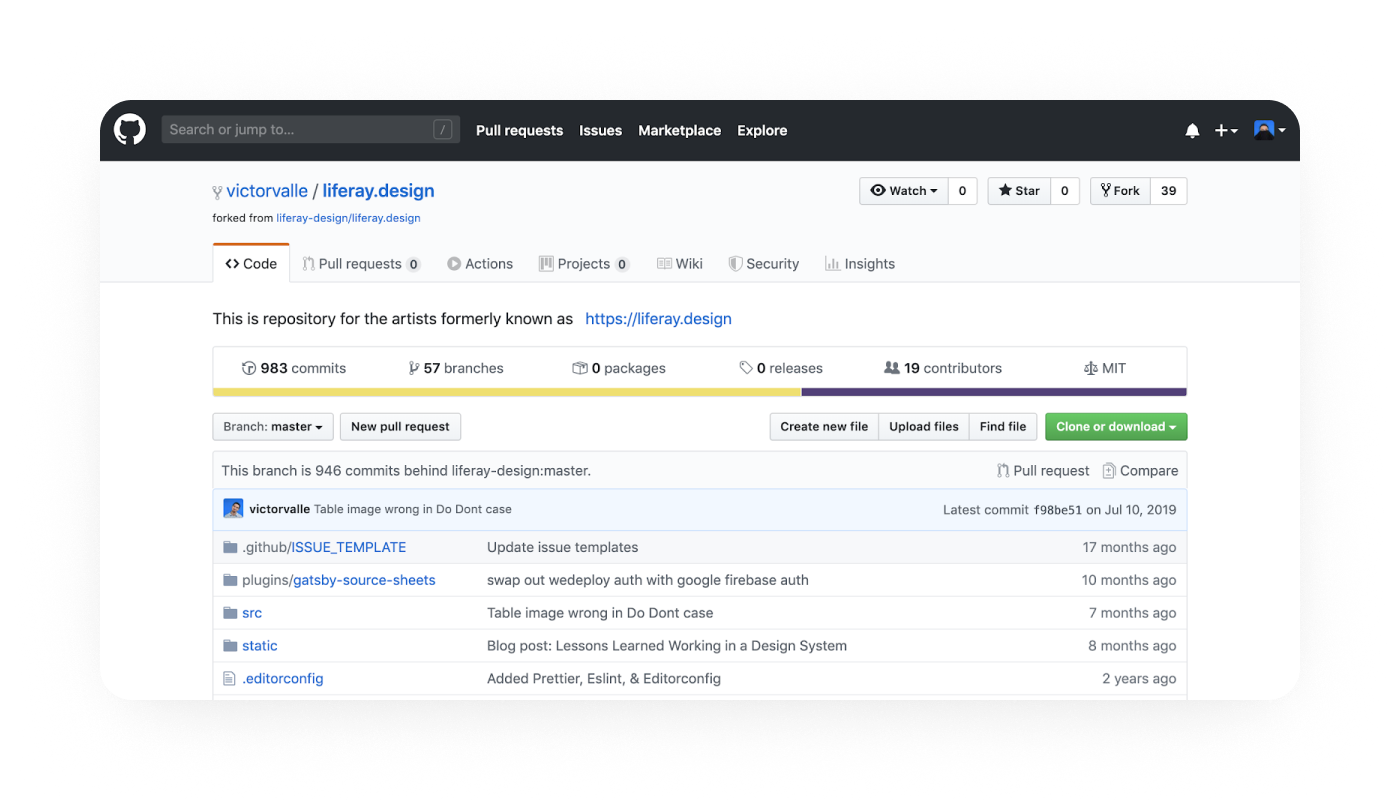Click the GitHub octocat logo
1400x800 pixels.
129,130
